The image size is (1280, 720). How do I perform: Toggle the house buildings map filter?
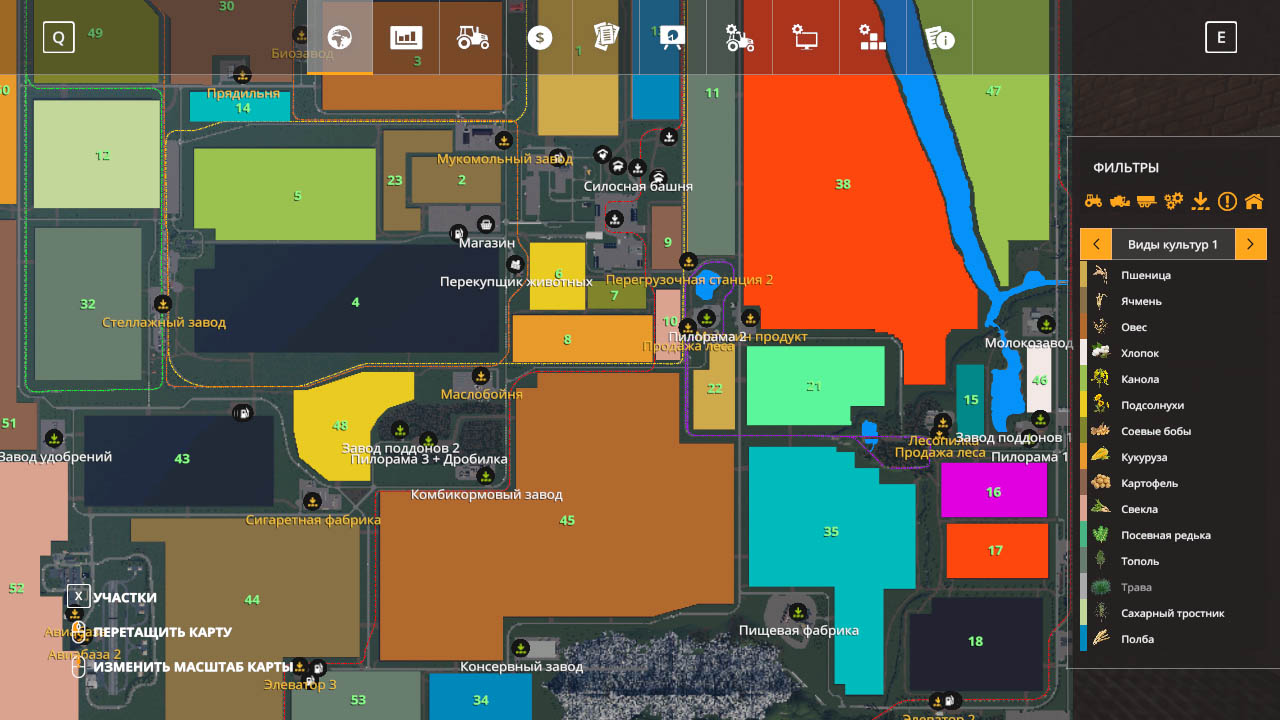click(x=1254, y=201)
